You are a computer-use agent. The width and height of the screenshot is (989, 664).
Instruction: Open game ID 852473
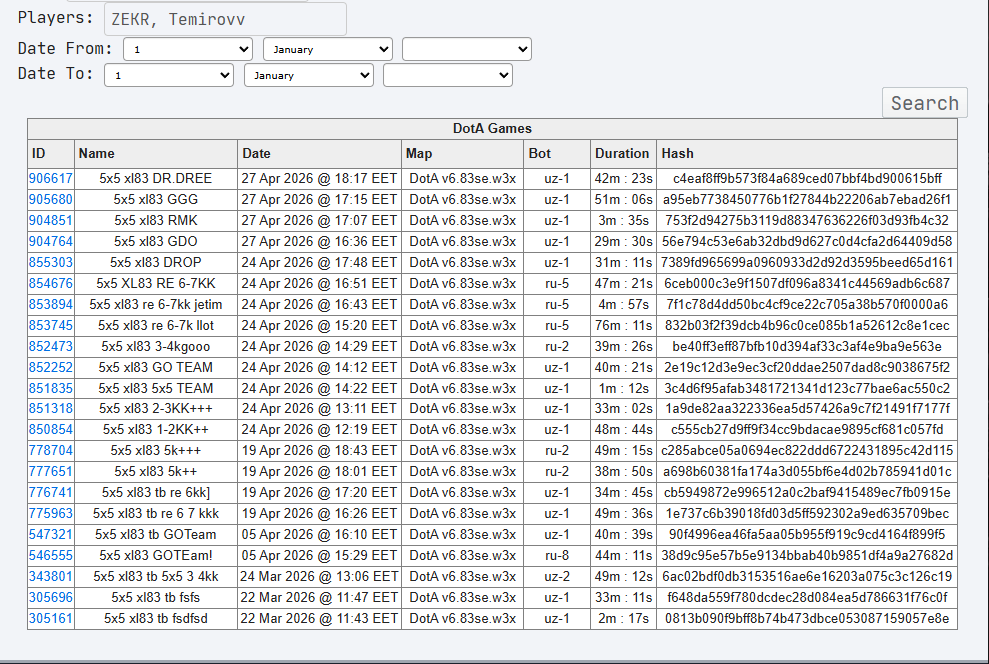pyautogui.click(x=50, y=346)
